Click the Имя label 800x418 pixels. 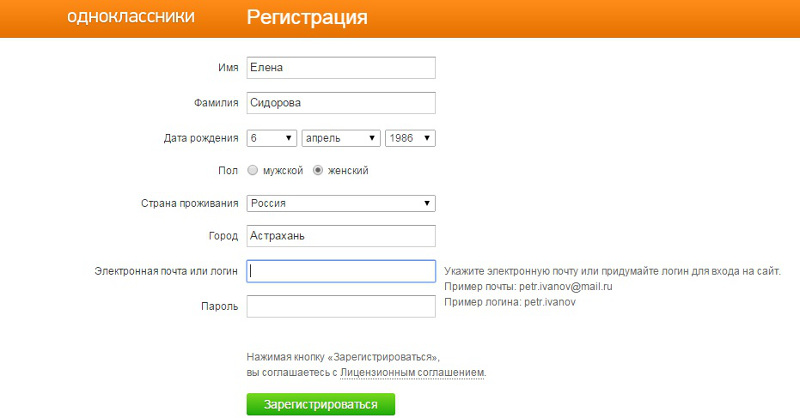tap(228, 67)
